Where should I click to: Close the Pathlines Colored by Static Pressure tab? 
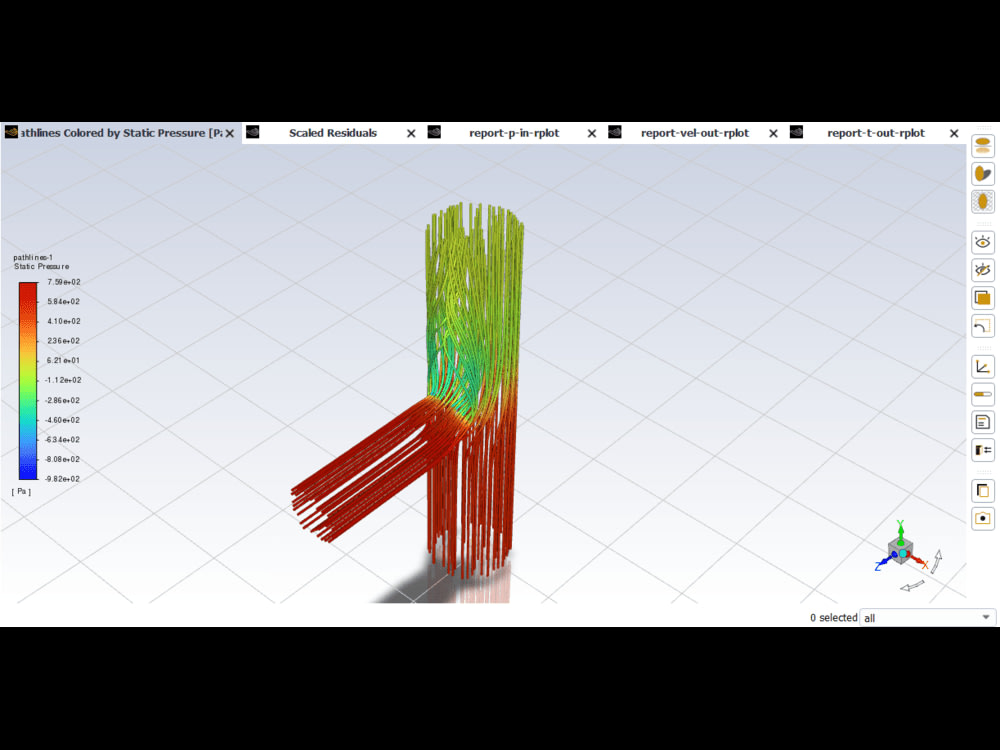click(230, 132)
